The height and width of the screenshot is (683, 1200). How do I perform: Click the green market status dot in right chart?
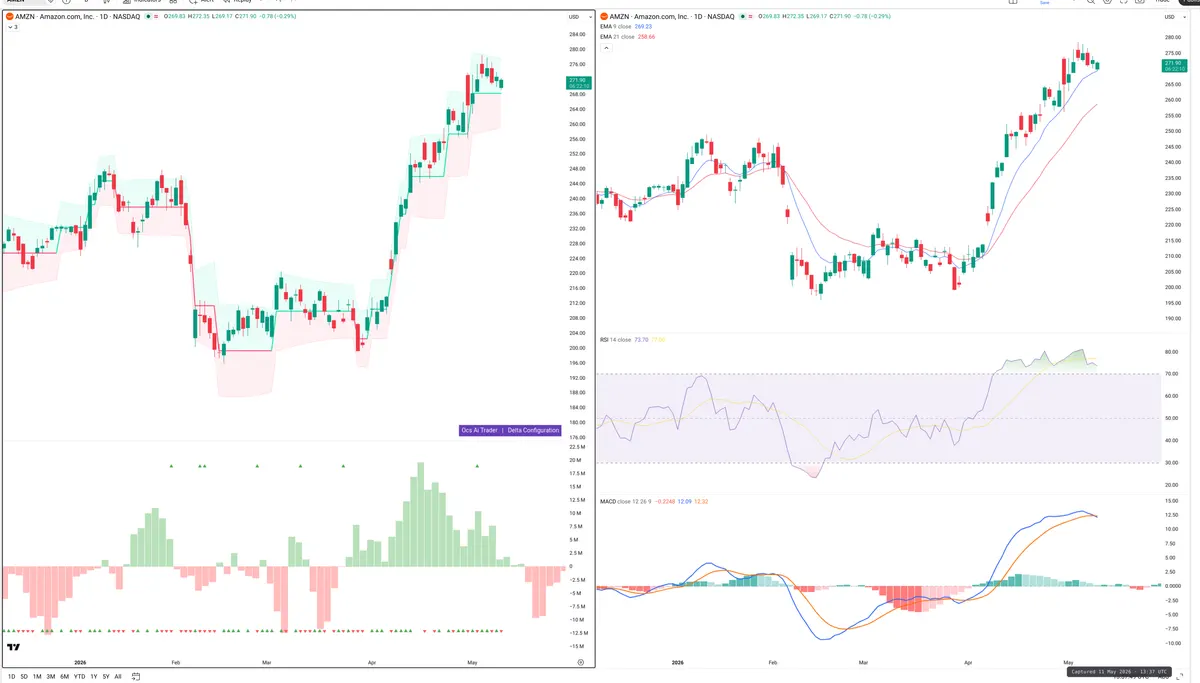[742, 17]
